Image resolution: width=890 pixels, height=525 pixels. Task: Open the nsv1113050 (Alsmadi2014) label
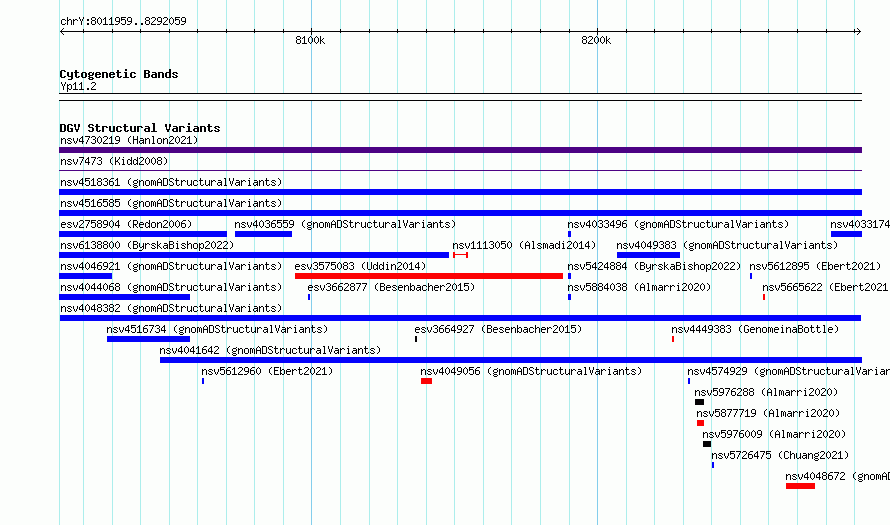pyautogui.click(x=524, y=245)
